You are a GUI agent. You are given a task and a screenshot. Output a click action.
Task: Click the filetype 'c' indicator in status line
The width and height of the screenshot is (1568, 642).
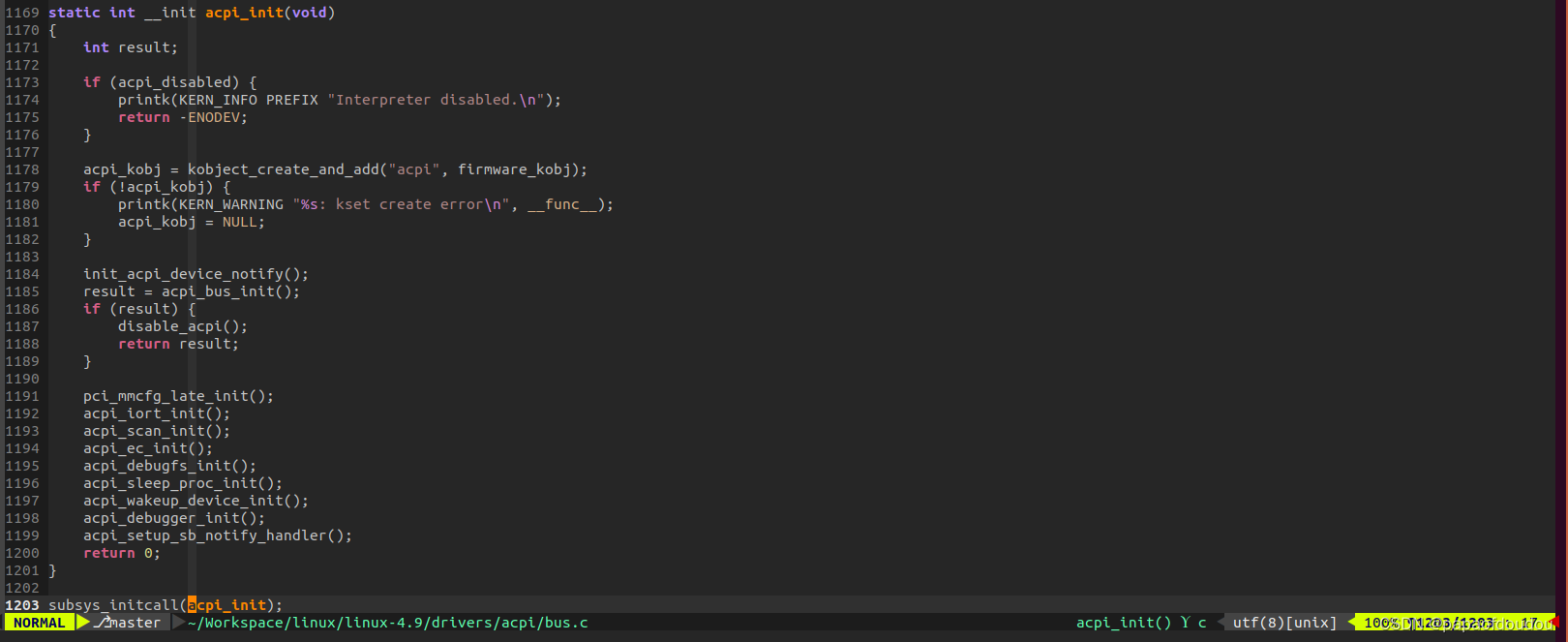click(1202, 623)
